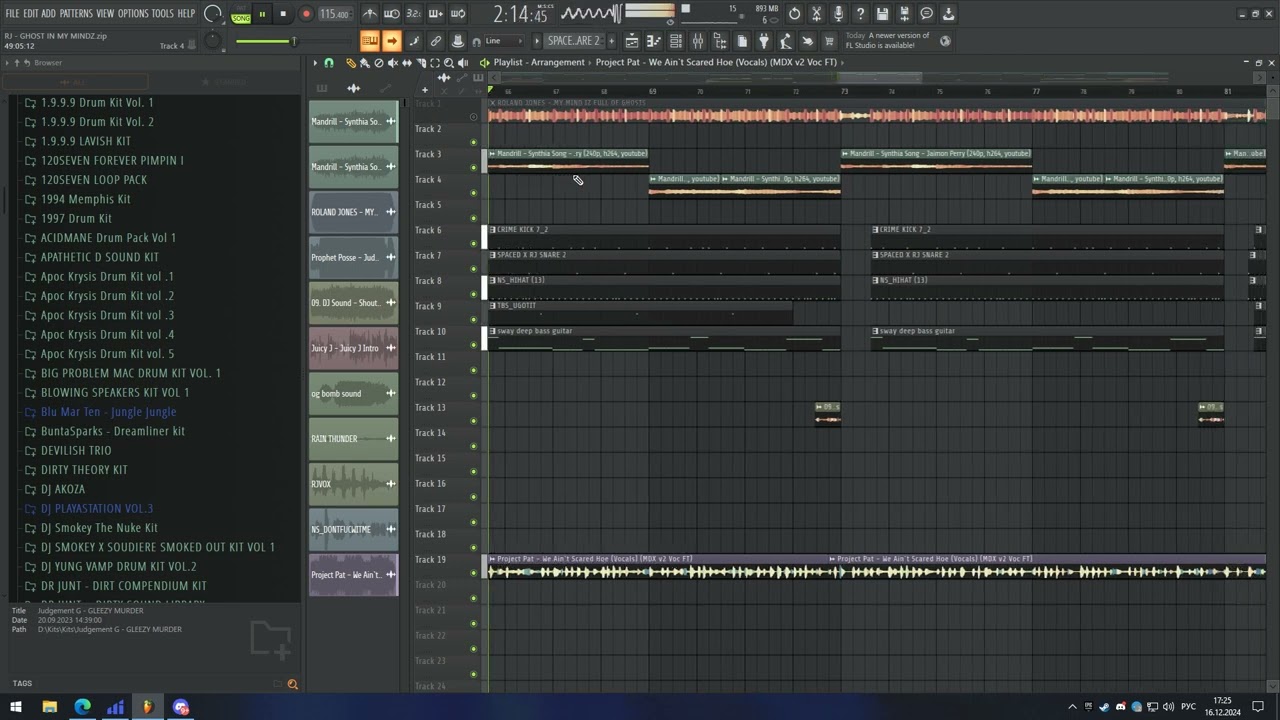Stop playback with the stop button

[283, 14]
